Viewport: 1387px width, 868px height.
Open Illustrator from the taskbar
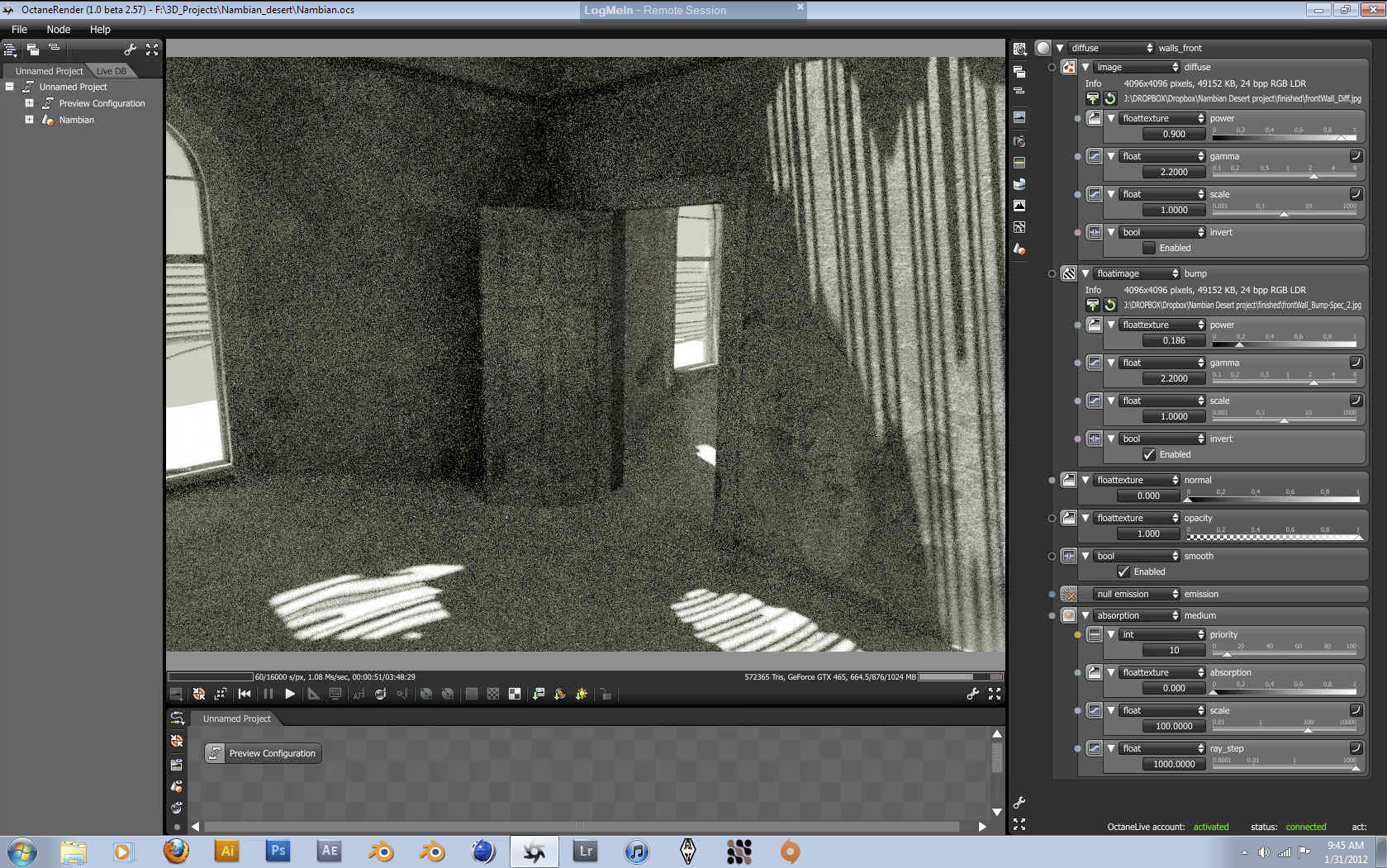tap(227, 851)
